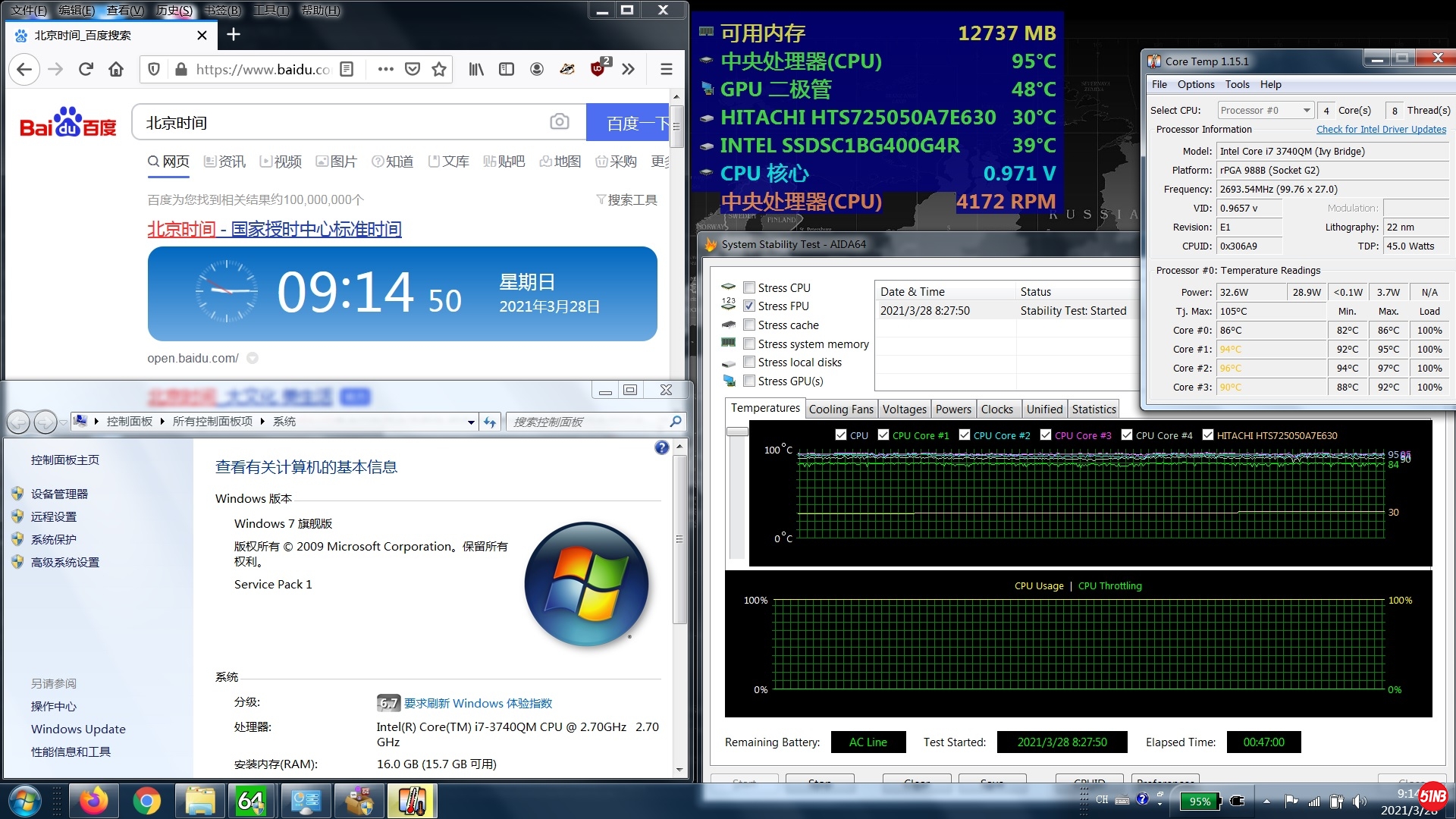The width and height of the screenshot is (1456, 819).
Task: Expand the Select CPU Processor #0 dropdown
Action: (x=1307, y=110)
